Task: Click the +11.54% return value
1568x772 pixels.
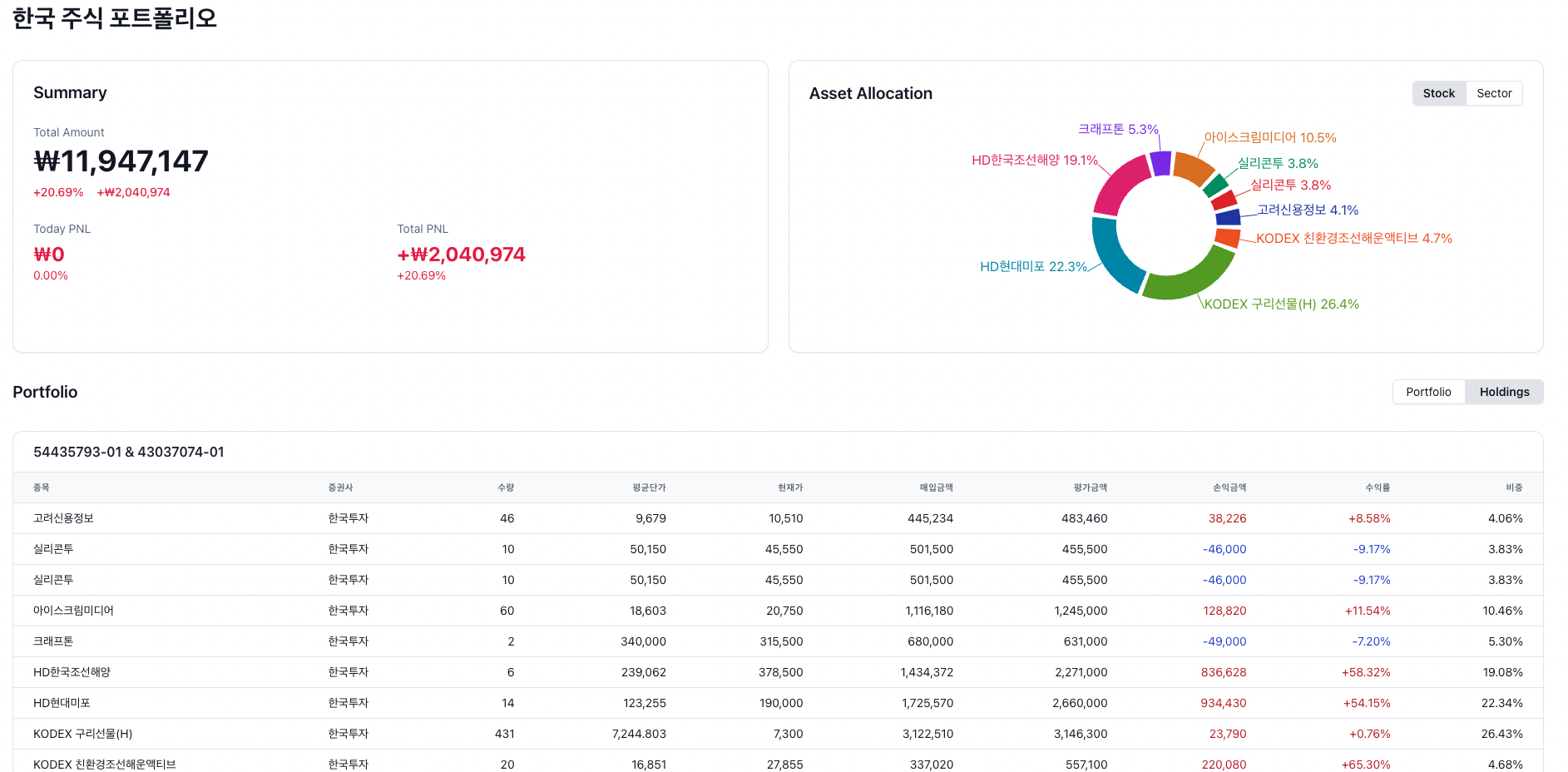Action: tap(1368, 611)
